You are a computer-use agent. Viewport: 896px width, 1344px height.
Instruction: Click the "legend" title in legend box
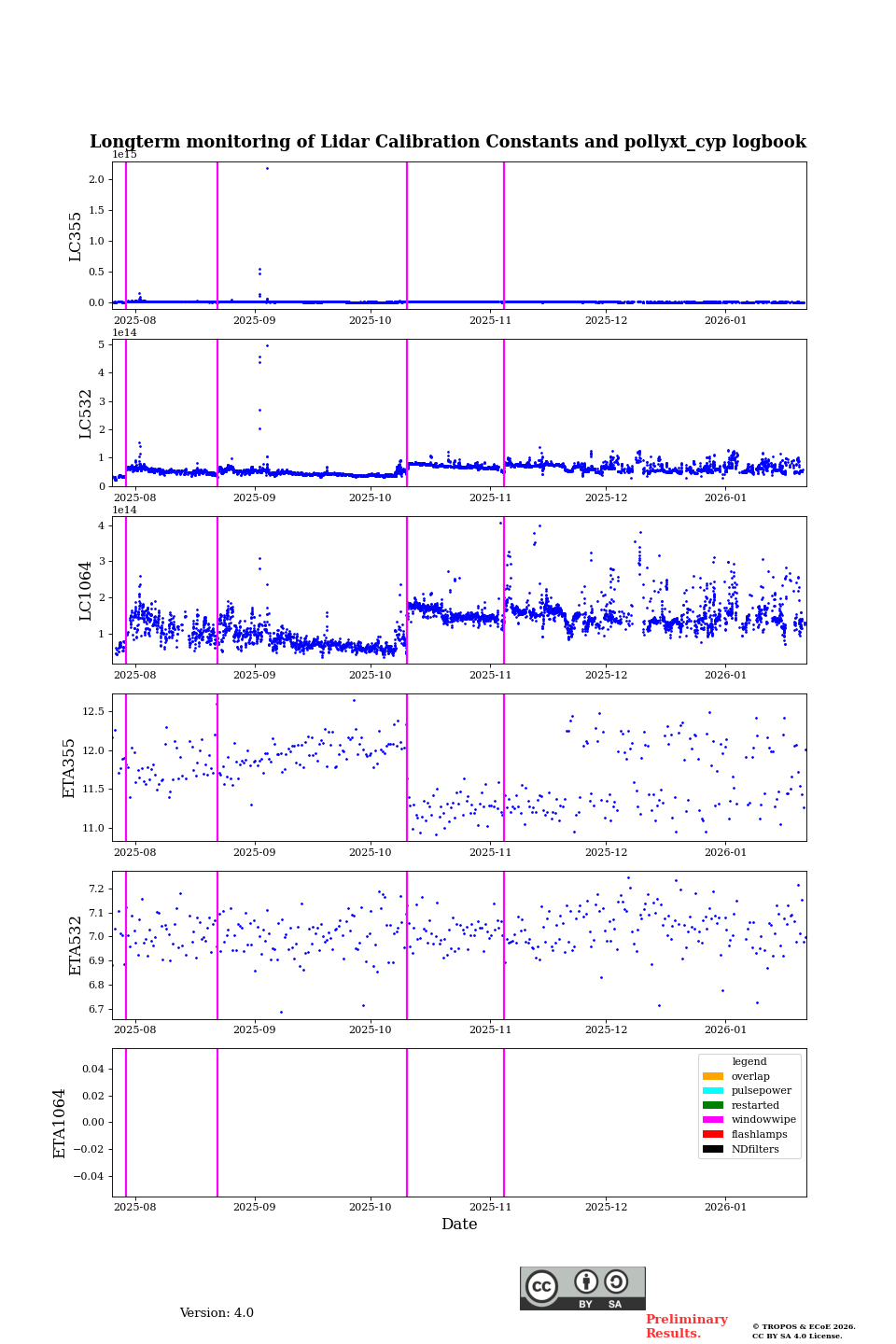coord(749,1062)
